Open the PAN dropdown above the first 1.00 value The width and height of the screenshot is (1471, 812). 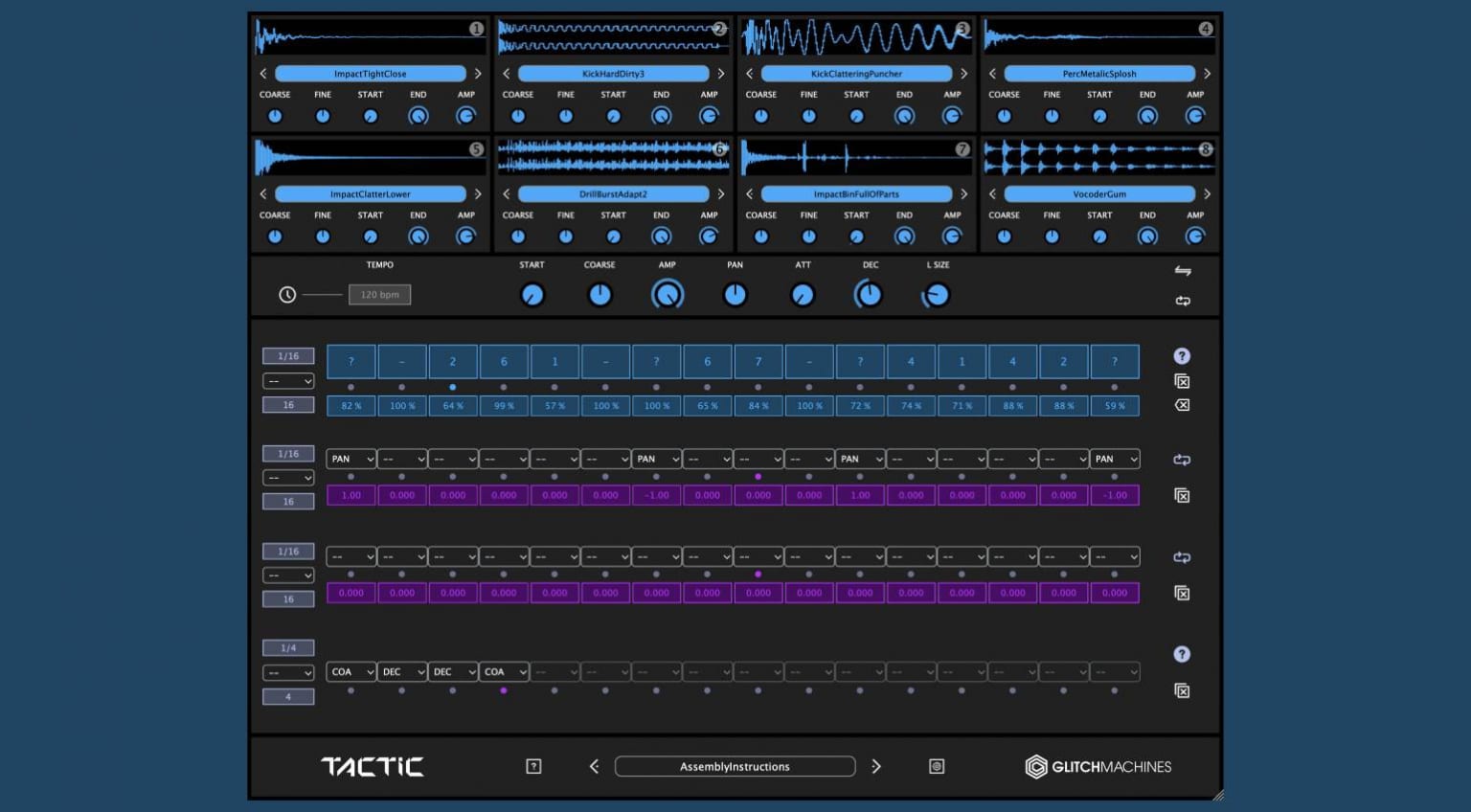(351, 459)
